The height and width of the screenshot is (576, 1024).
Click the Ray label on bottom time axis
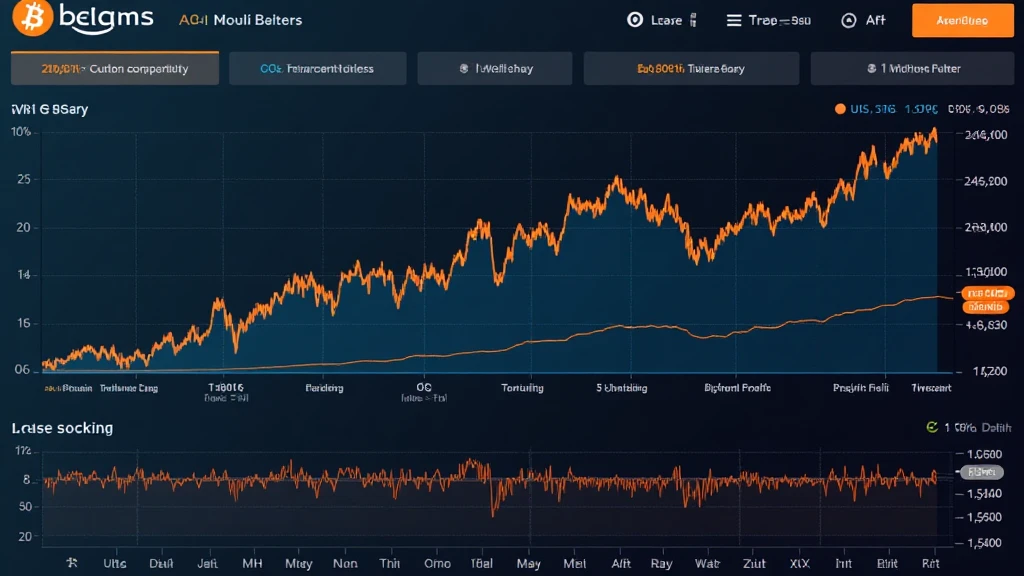[661, 564]
